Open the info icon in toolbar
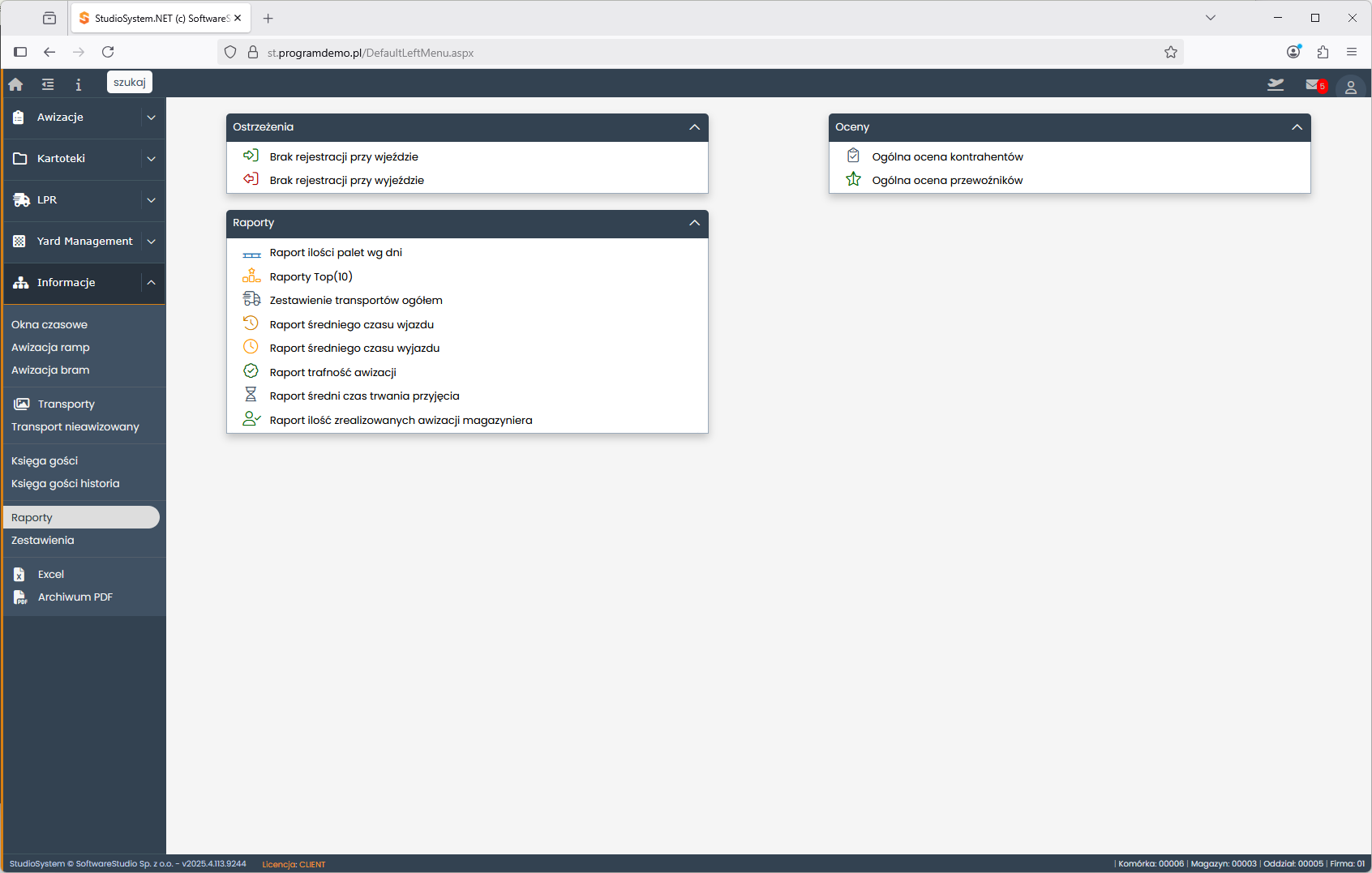Screen dimensions: 1372x873 point(79,84)
